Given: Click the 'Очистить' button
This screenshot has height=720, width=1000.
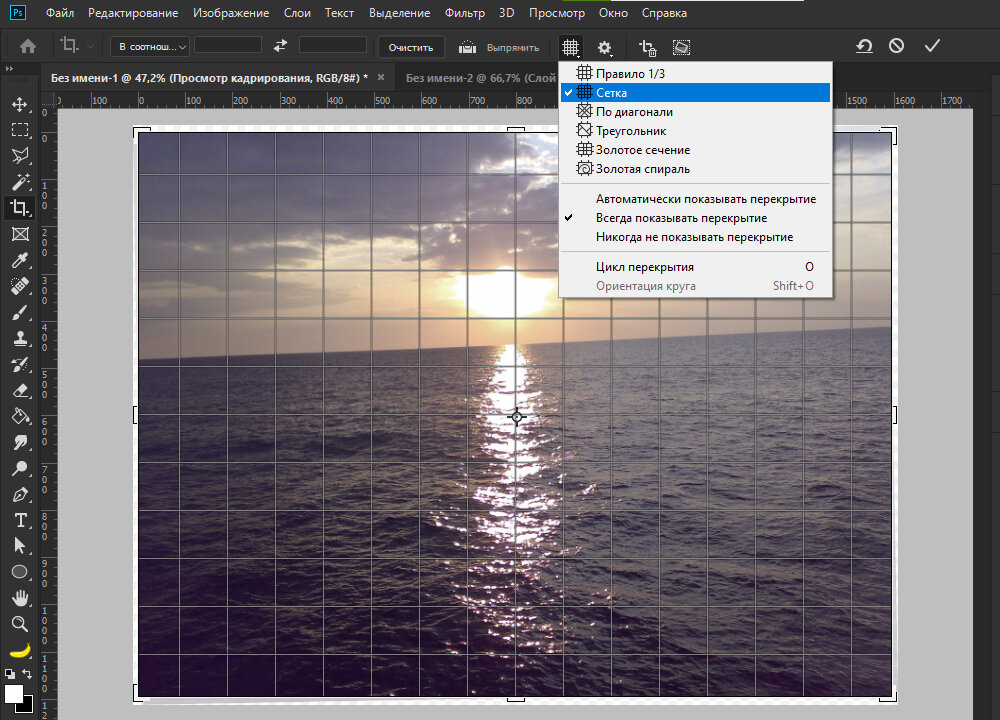Looking at the screenshot, I should click(x=411, y=47).
